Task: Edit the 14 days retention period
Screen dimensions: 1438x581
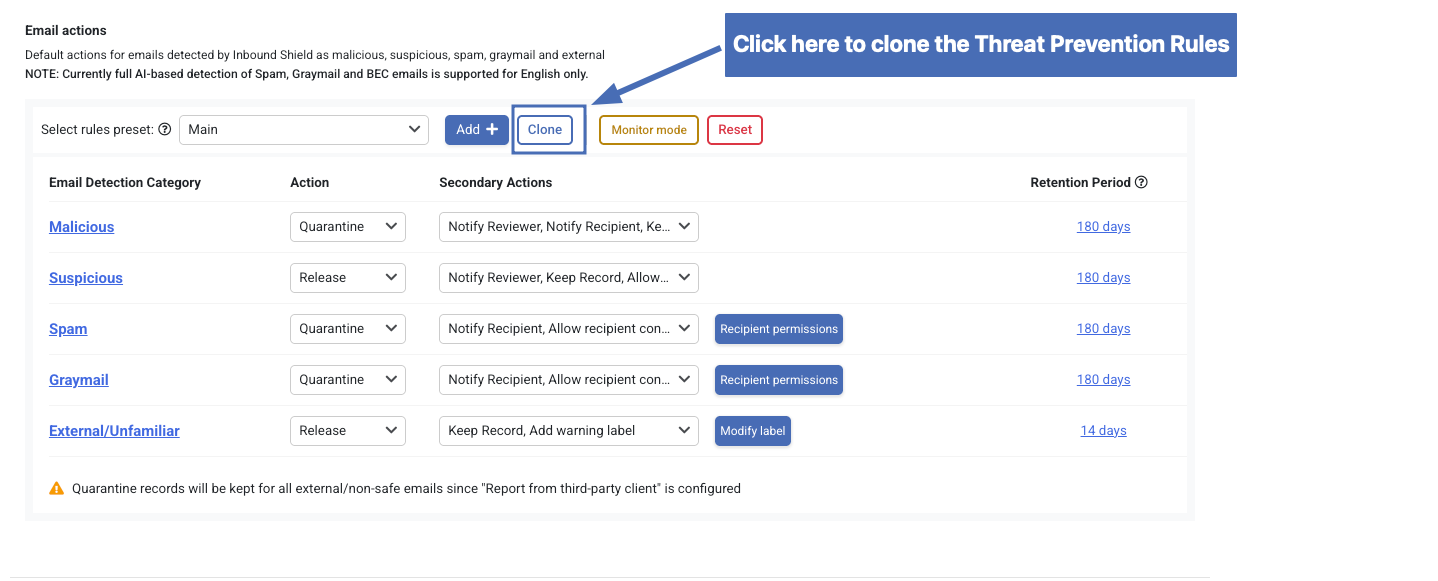Action: [1104, 431]
